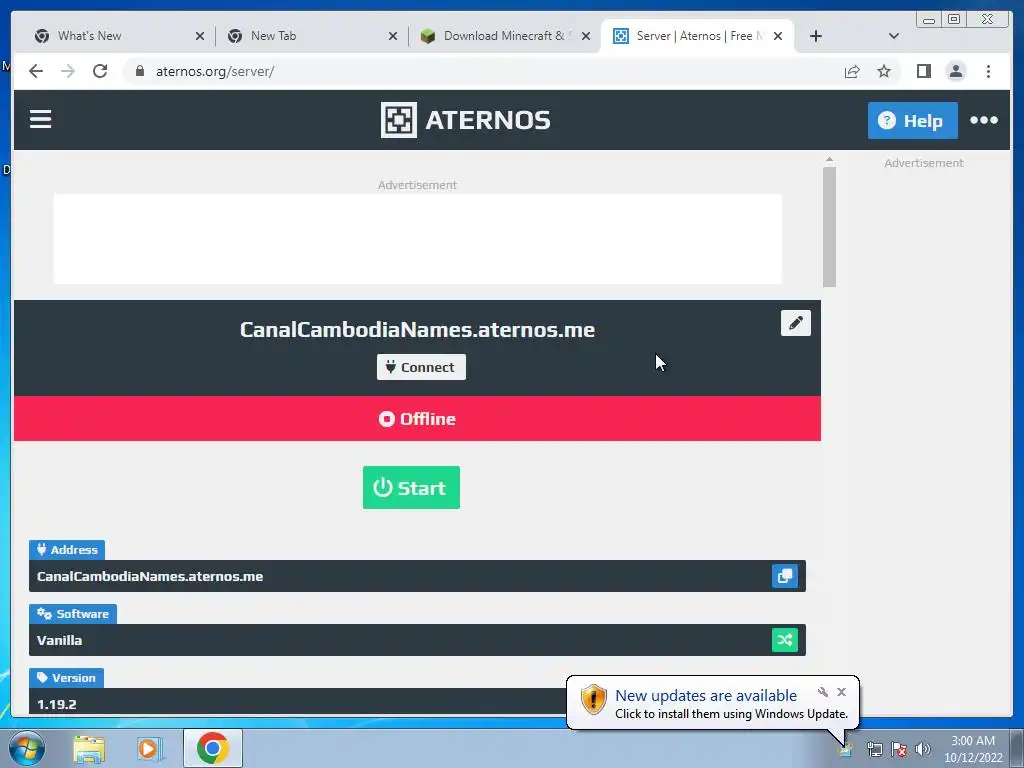Edit server name with pencil icon
This screenshot has height=768, width=1024.
pos(795,323)
